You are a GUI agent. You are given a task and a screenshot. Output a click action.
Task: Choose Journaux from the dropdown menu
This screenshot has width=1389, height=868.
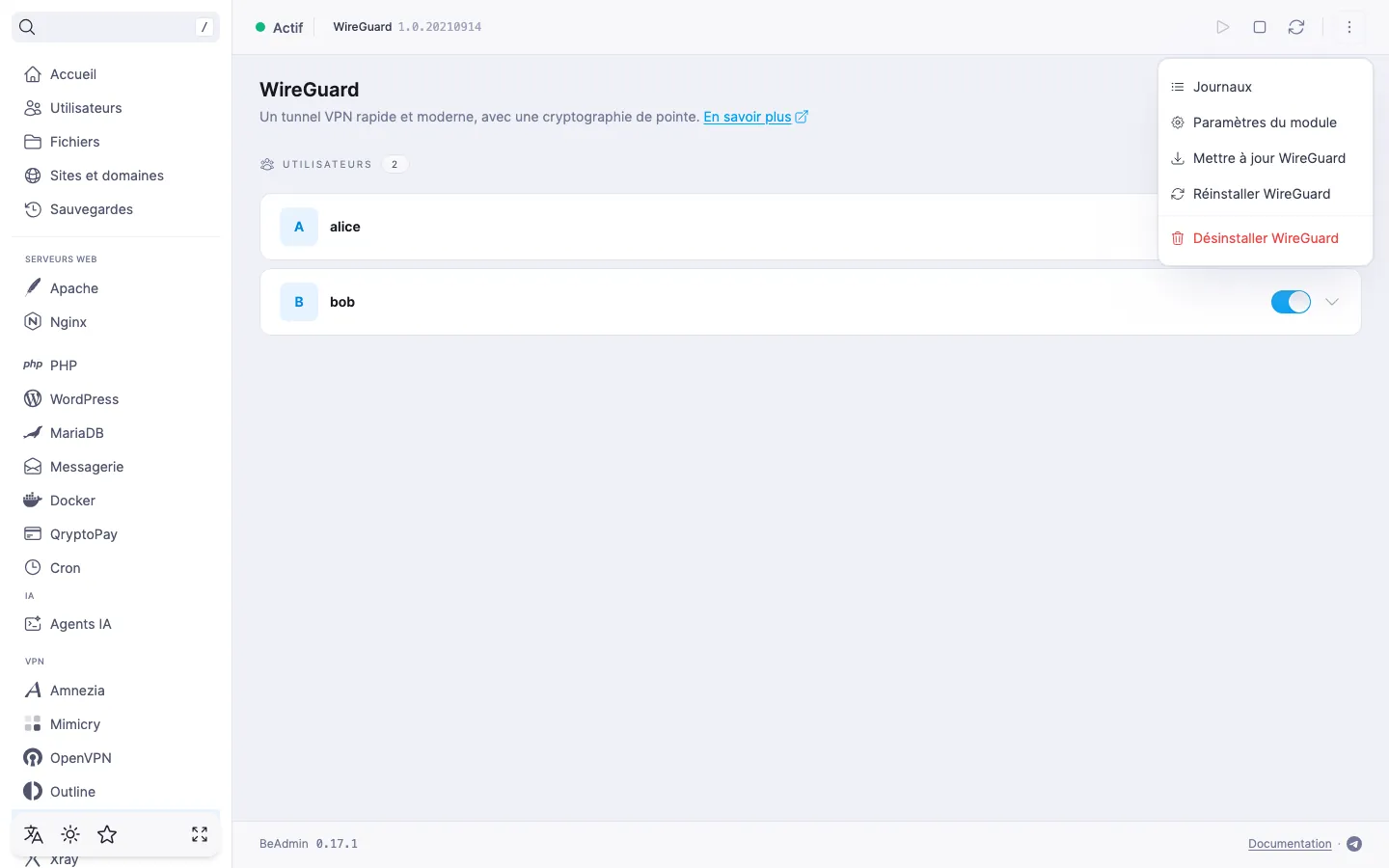pos(1266,87)
